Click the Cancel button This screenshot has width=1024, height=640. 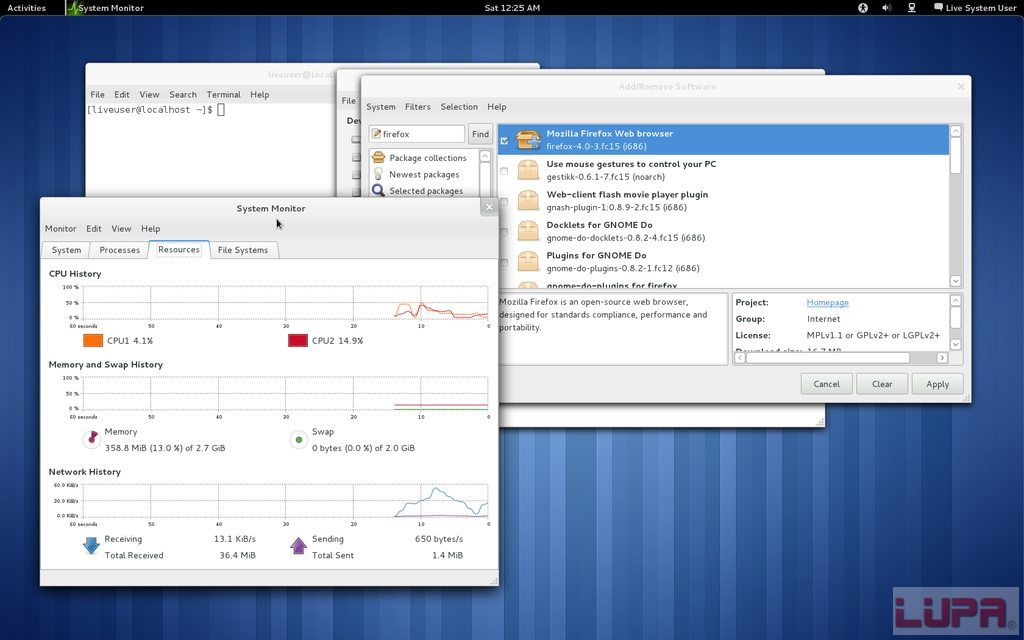(x=826, y=384)
